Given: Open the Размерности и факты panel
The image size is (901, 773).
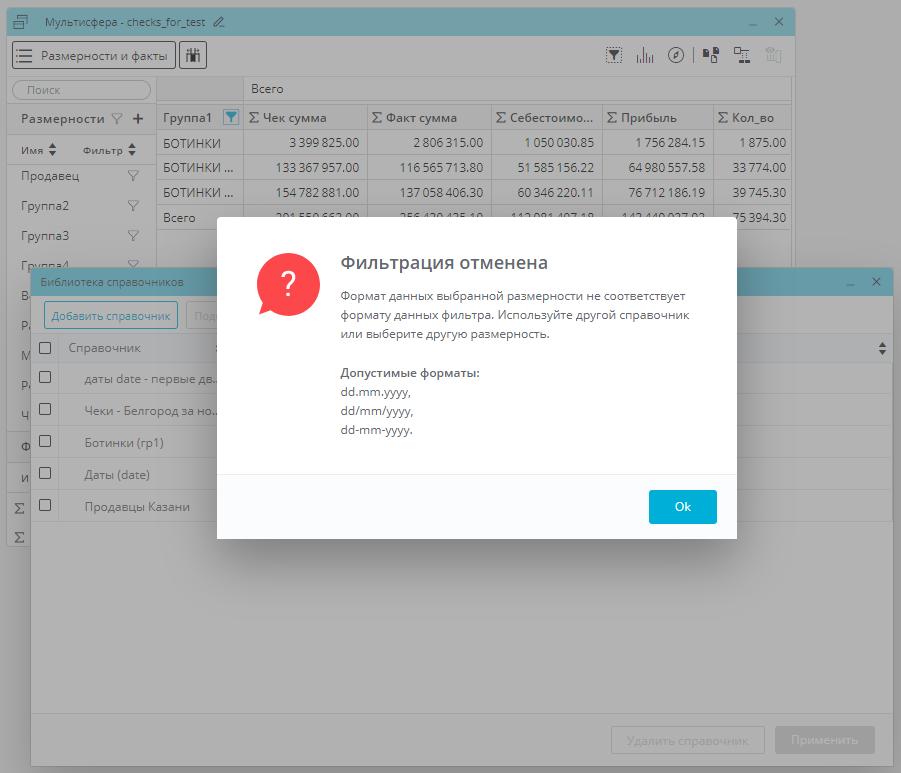Looking at the screenshot, I should 94,56.
